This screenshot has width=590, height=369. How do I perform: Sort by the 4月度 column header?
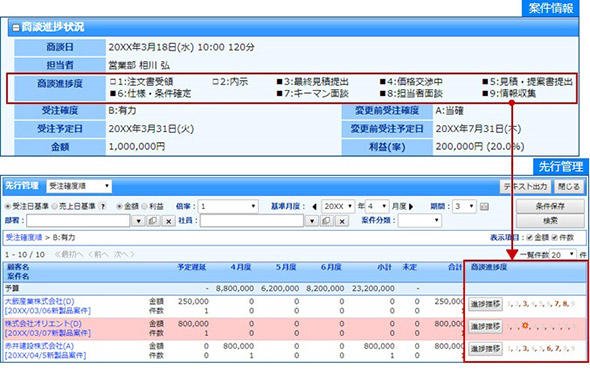click(x=241, y=267)
